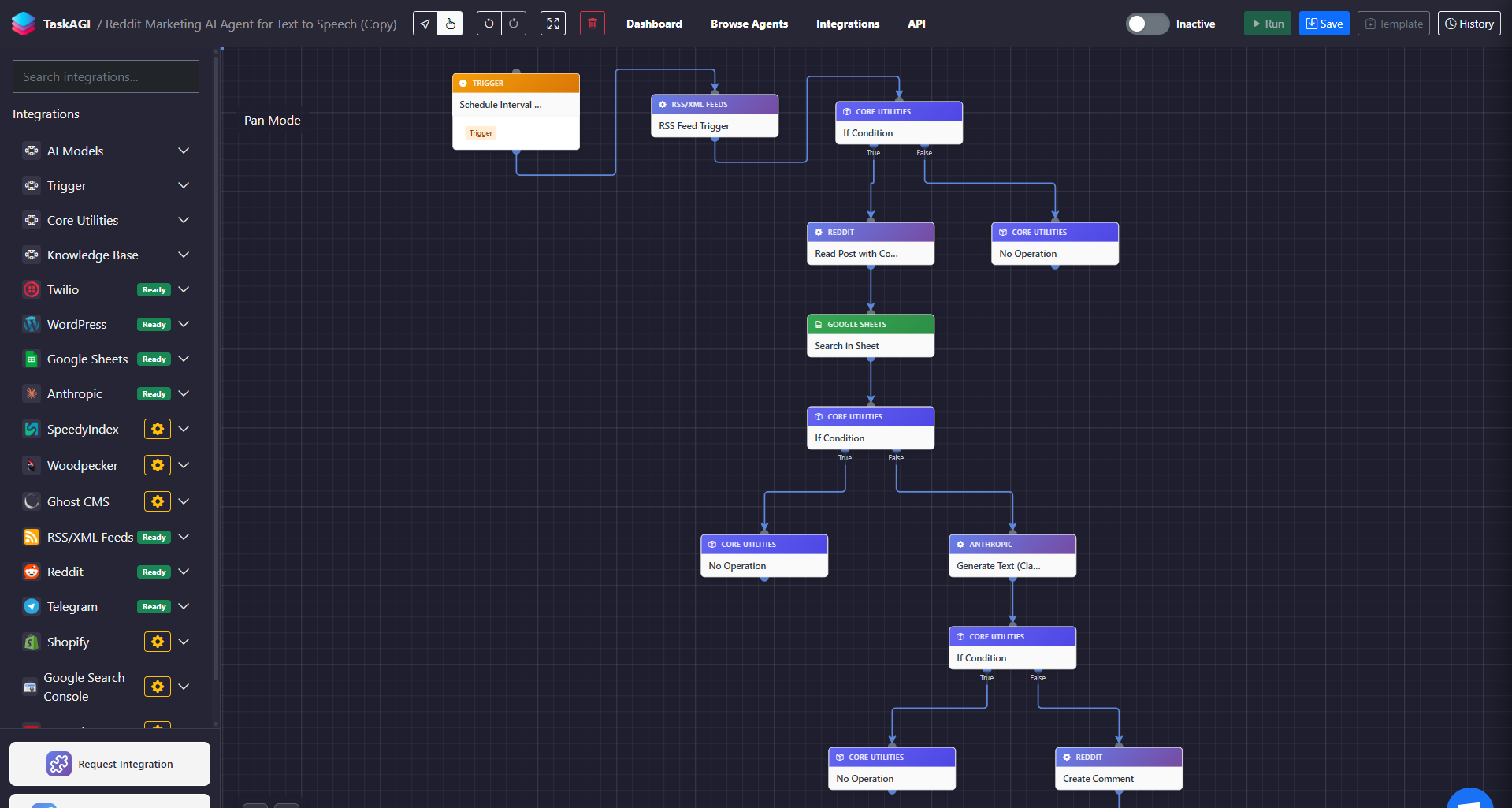Save the workflow with Save button

click(1324, 24)
